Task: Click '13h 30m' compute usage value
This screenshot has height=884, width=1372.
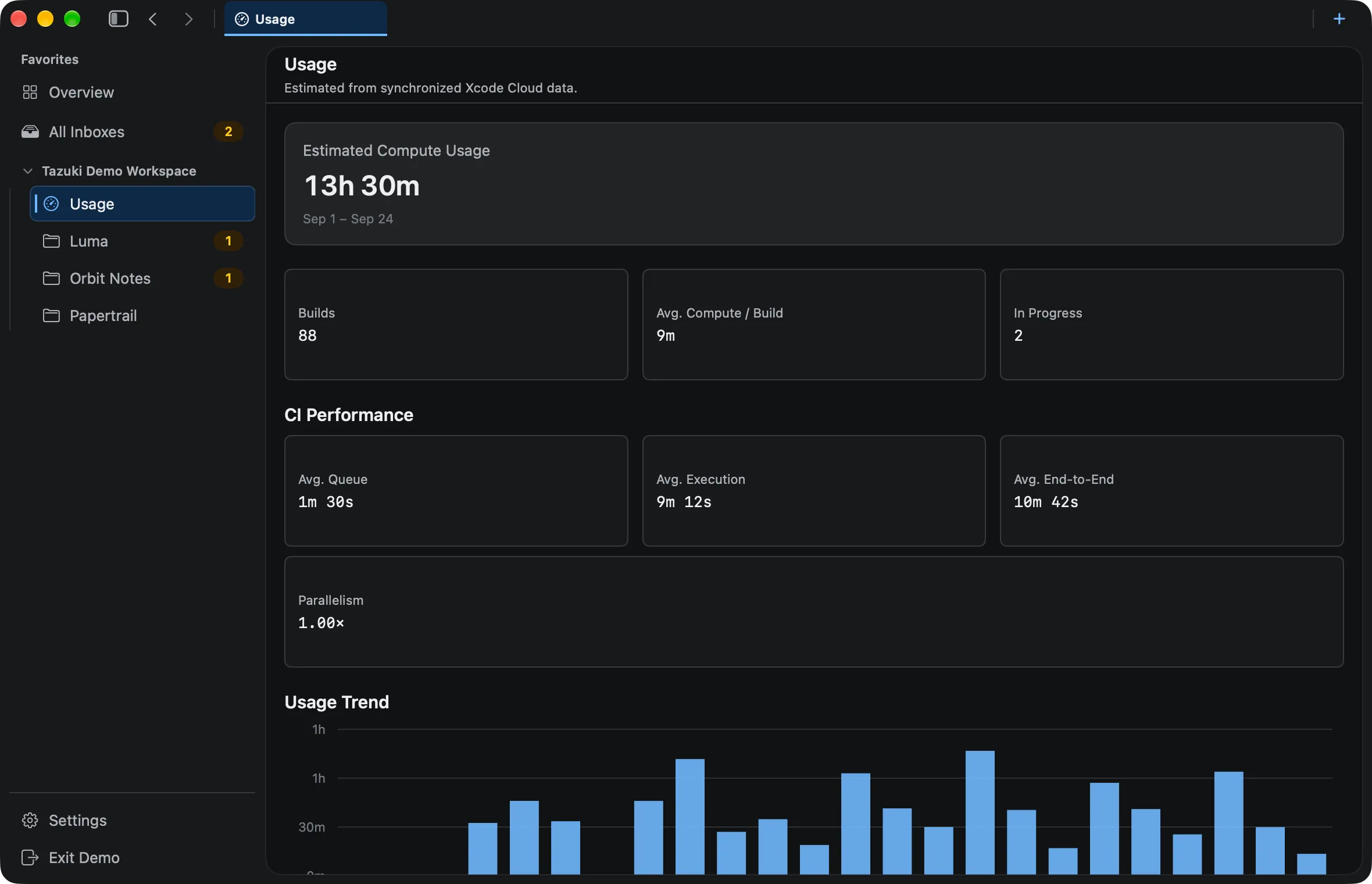Action: pyautogui.click(x=362, y=186)
